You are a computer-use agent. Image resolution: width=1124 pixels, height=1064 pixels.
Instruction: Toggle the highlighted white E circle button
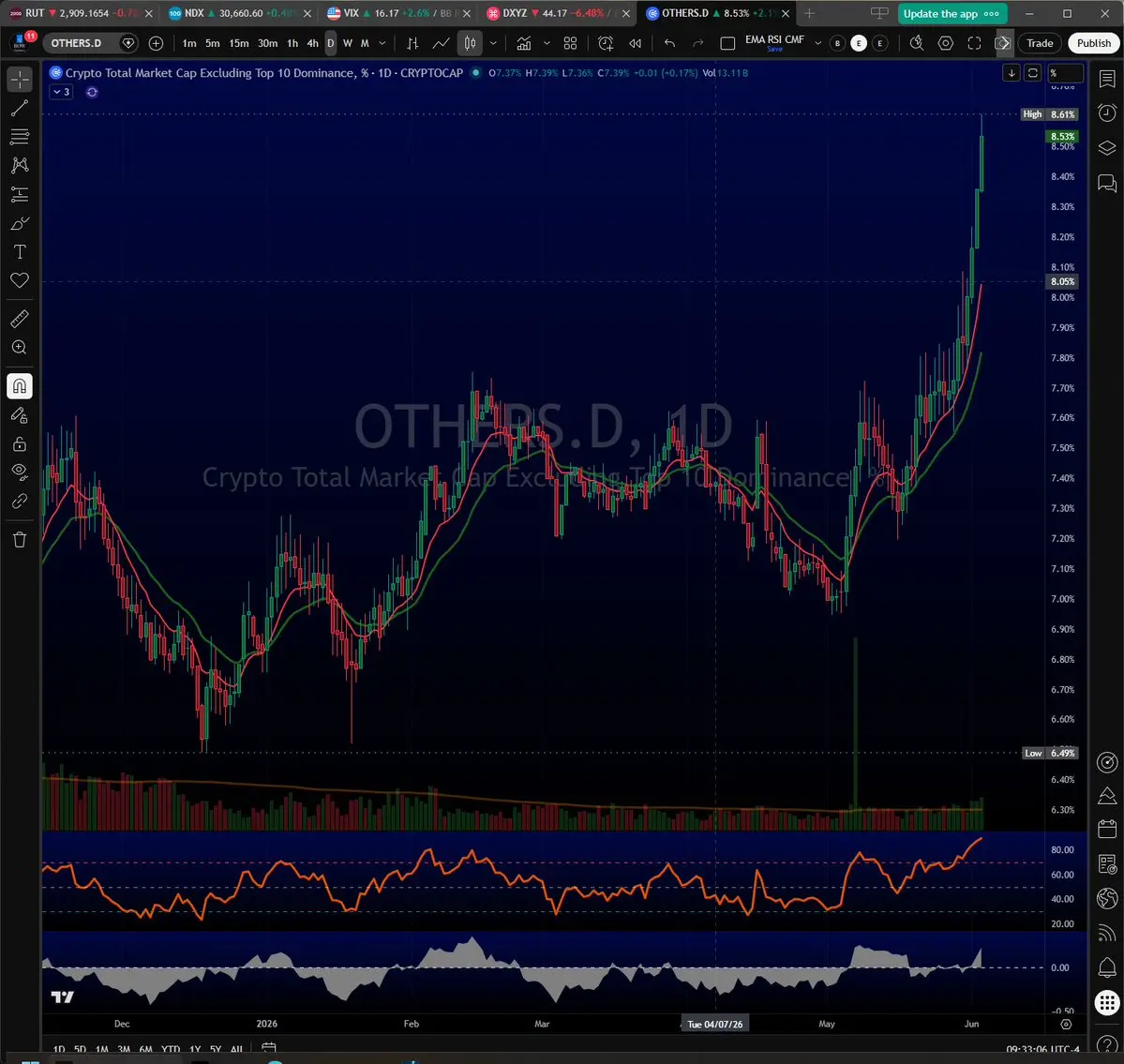[859, 43]
